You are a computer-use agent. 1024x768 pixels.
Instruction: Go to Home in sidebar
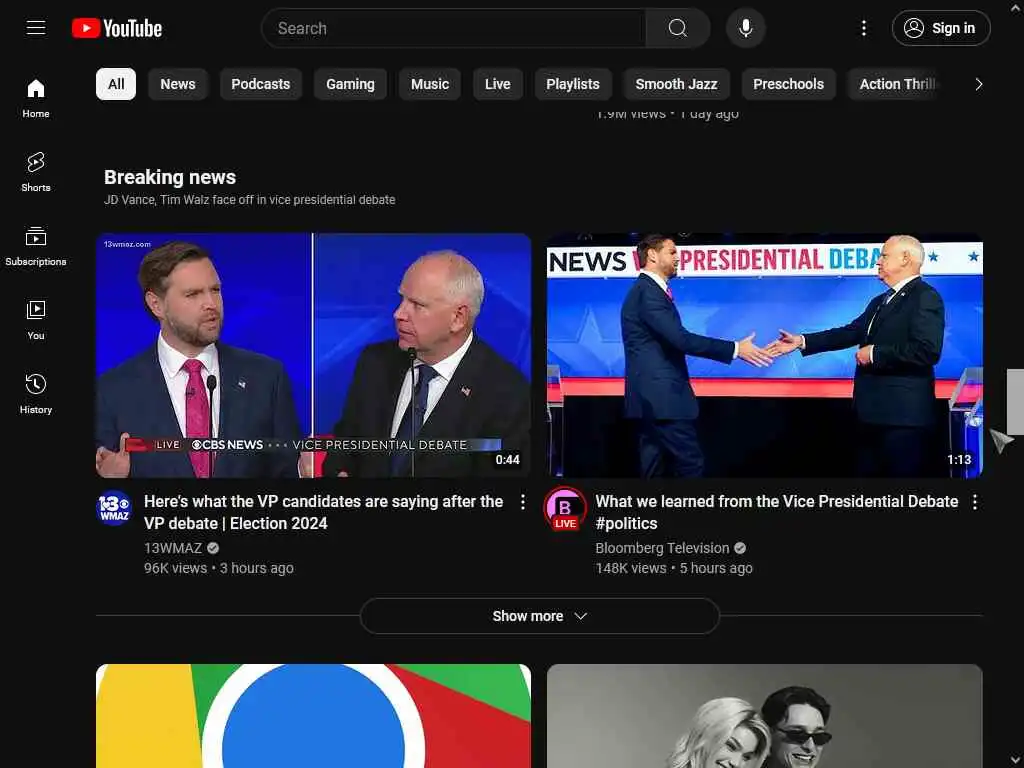(x=36, y=98)
